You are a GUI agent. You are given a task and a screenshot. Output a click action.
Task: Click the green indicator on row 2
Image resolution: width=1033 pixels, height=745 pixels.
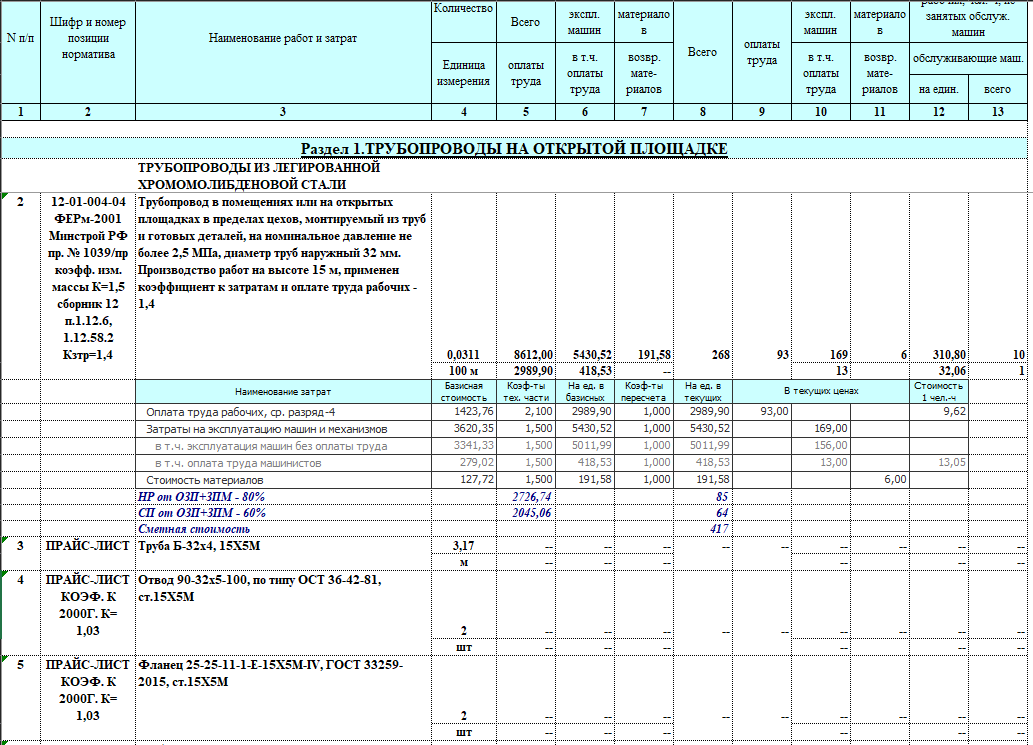click(5, 197)
